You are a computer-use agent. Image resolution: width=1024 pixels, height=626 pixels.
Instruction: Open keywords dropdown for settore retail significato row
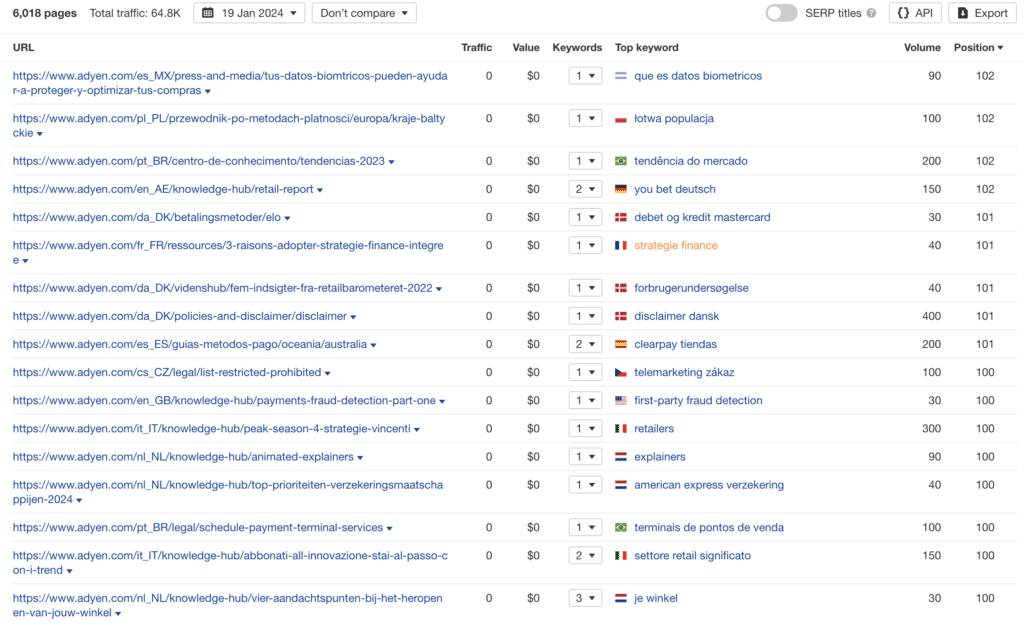585,556
